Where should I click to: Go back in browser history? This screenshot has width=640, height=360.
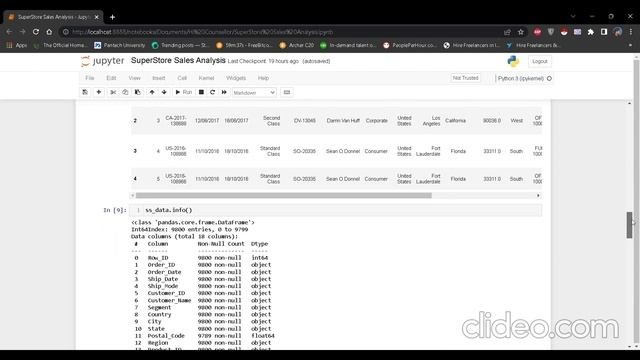pos(9,32)
